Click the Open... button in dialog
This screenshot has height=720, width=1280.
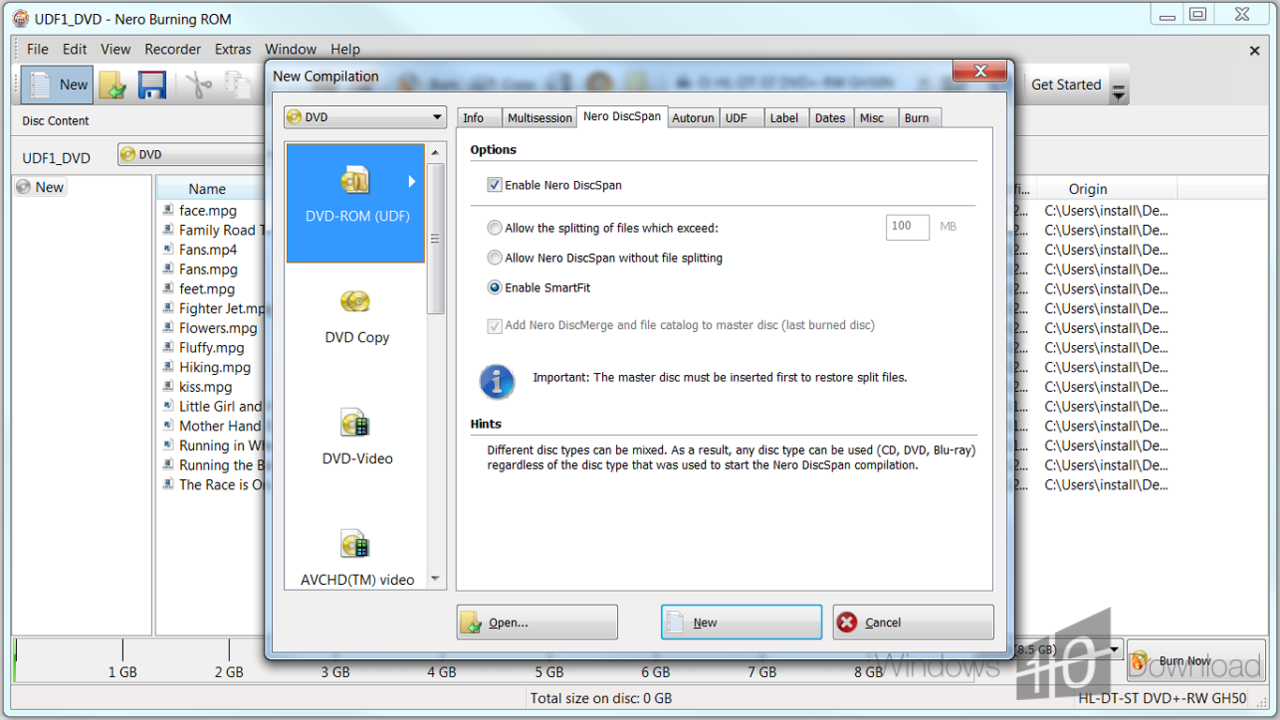coord(537,622)
